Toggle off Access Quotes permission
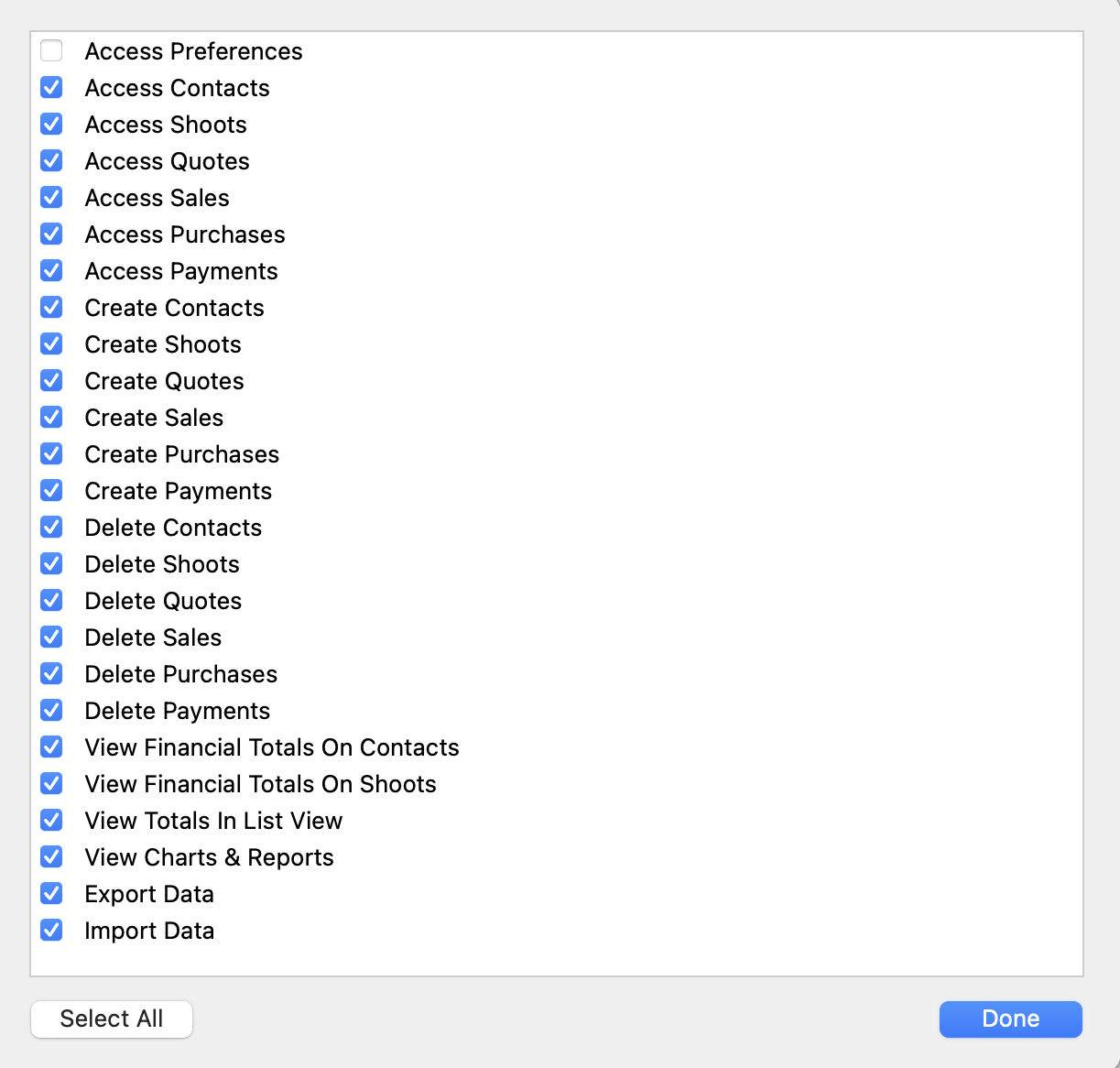Image resolution: width=1120 pixels, height=1068 pixels. [x=52, y=161]
